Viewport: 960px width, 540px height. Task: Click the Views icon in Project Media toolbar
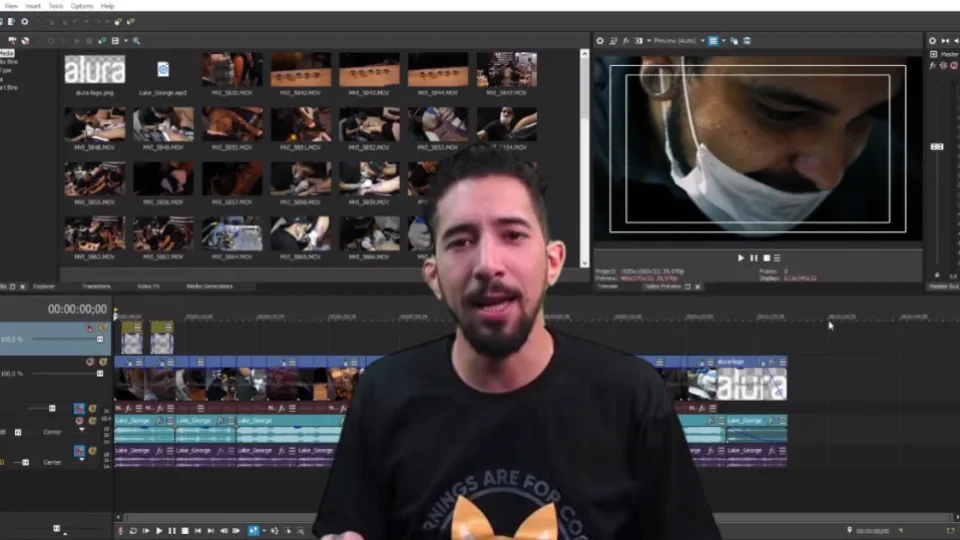pos(115,41)
